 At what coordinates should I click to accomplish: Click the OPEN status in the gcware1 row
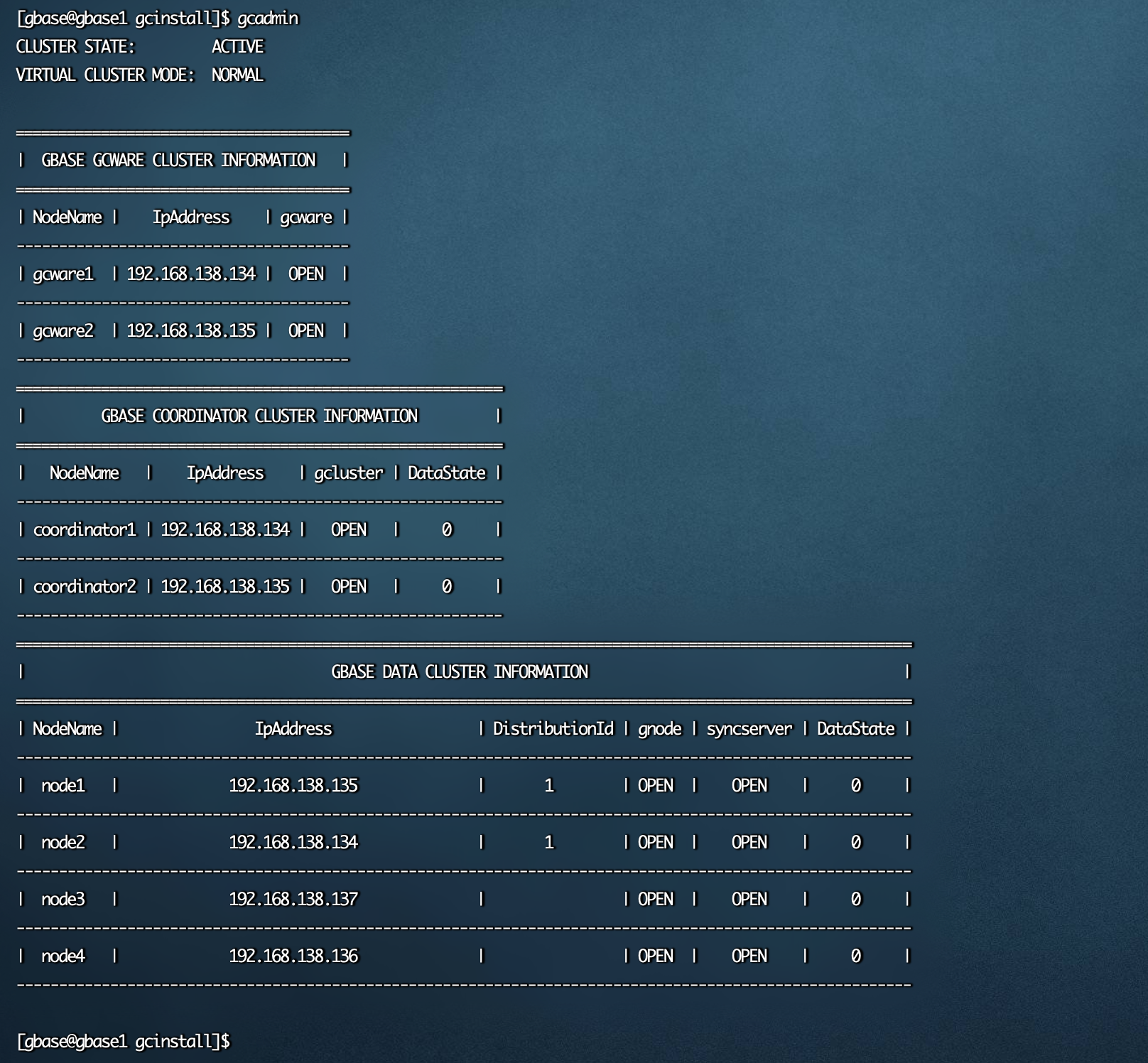[306, 274]
